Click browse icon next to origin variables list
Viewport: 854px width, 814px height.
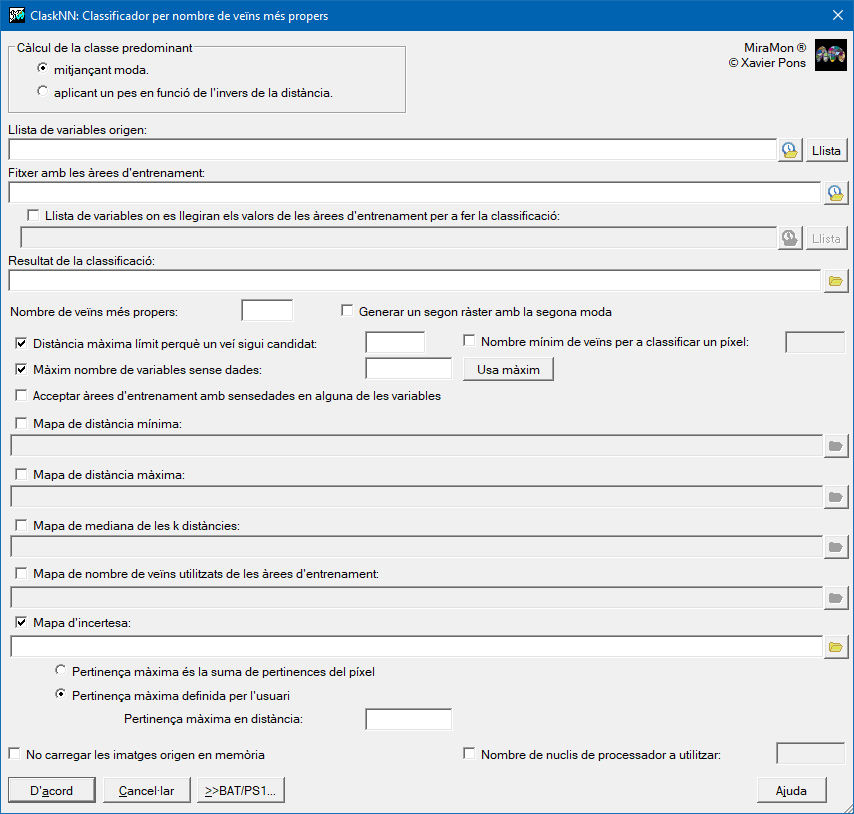pyautogui.click(x=790, y=150)
